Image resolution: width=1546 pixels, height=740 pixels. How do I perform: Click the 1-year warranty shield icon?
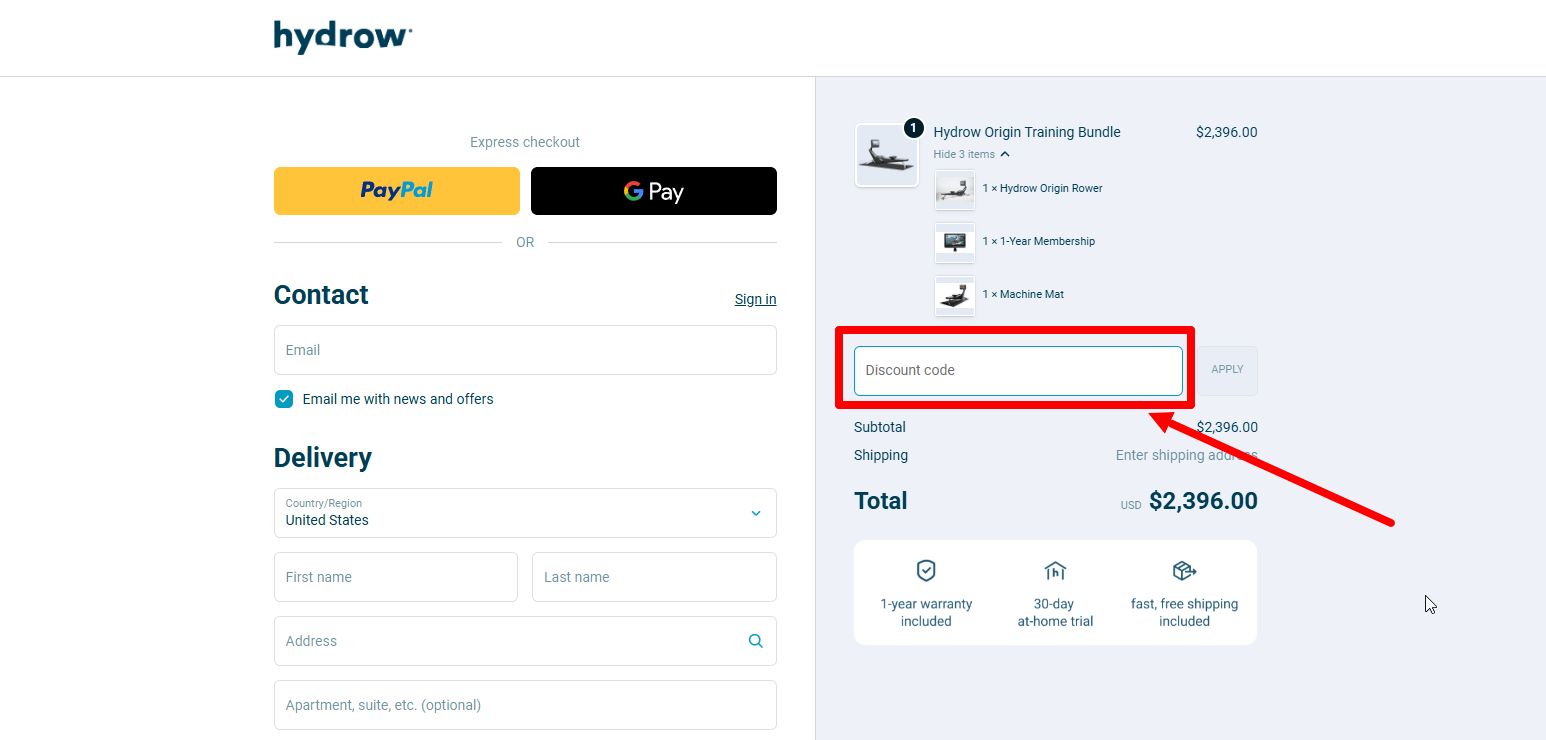click(x=926, y=571)
